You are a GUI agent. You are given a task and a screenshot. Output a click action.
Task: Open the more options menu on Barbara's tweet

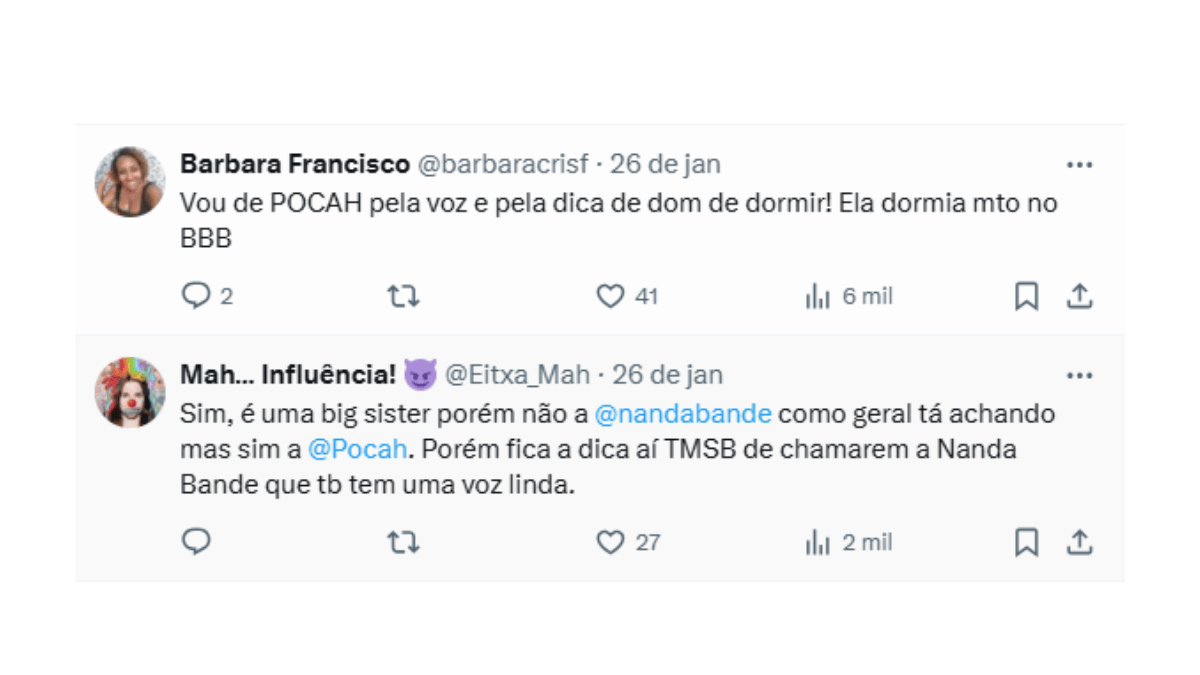tap(1079, 163)
